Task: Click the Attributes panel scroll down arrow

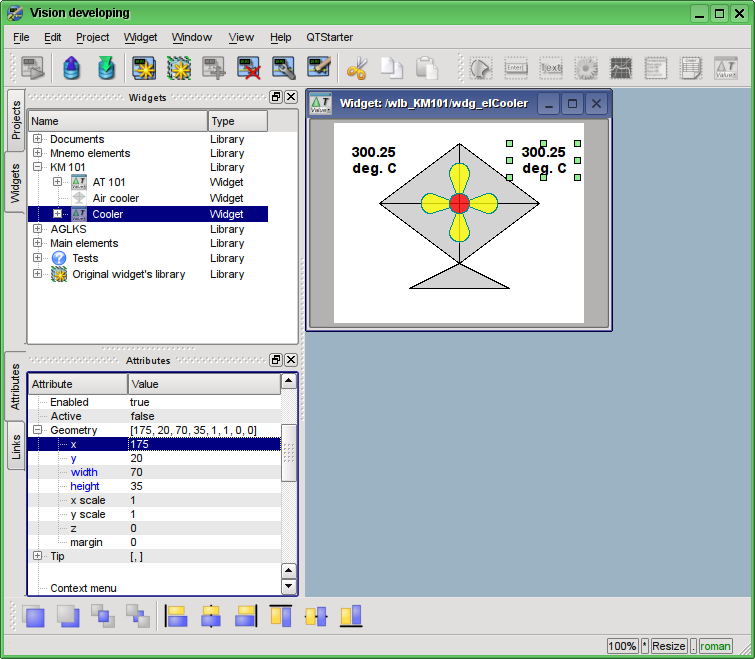Action: [x=289, y=587]
